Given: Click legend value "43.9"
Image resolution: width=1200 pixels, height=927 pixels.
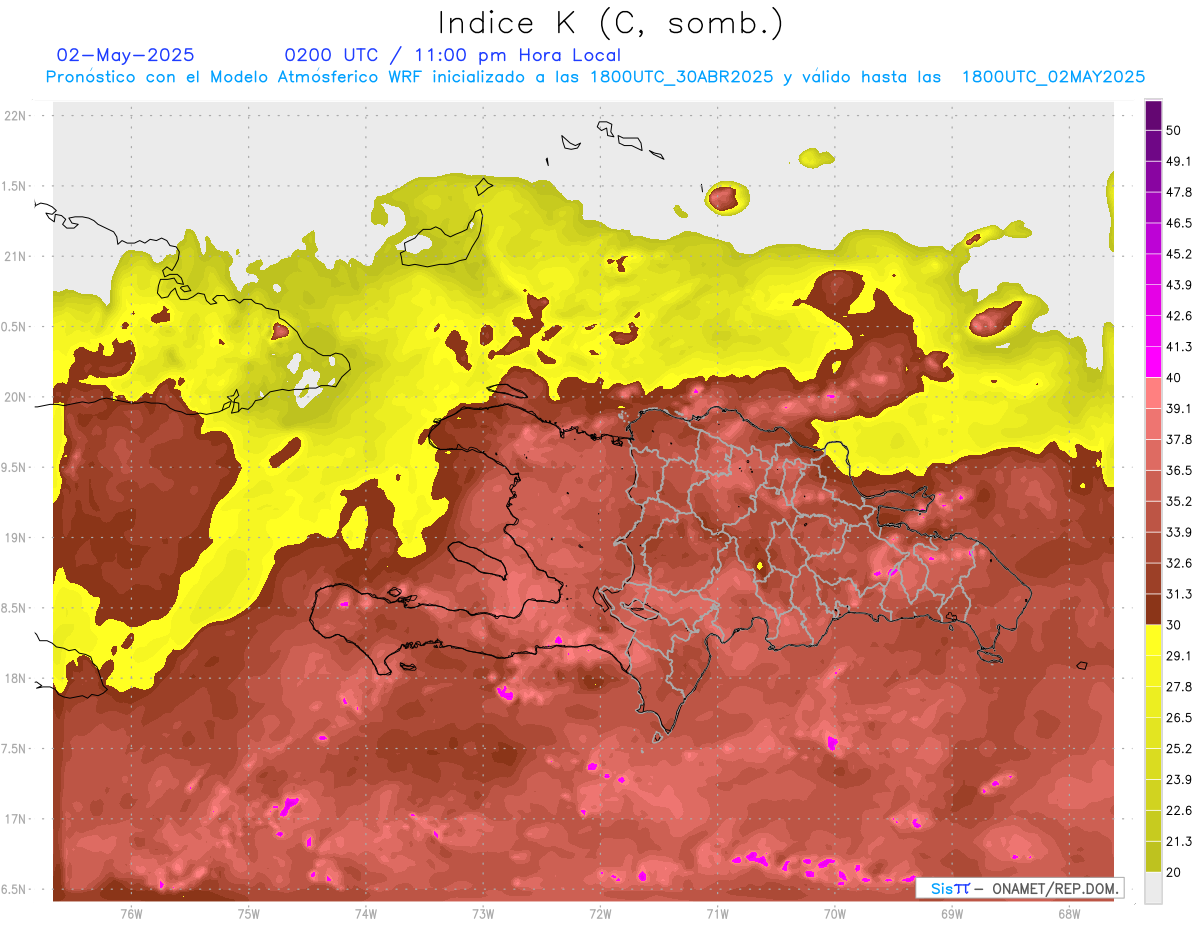Looking at the screenshot, I should point(1178,285).
